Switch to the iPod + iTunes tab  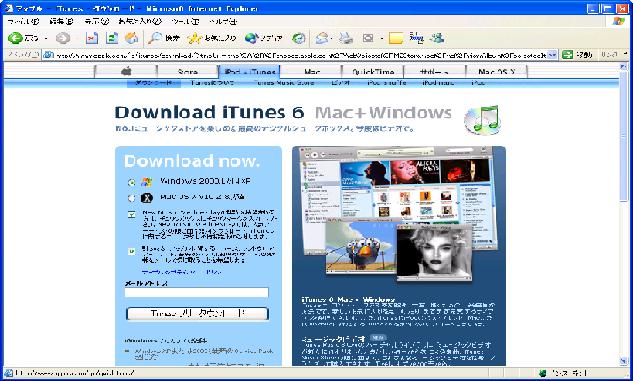click(249, 71)
